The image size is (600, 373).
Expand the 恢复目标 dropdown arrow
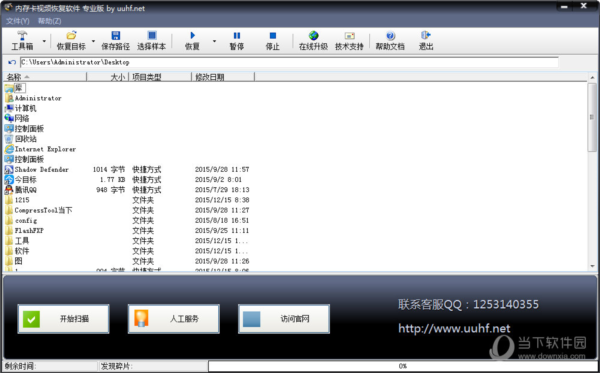(93, 41)
